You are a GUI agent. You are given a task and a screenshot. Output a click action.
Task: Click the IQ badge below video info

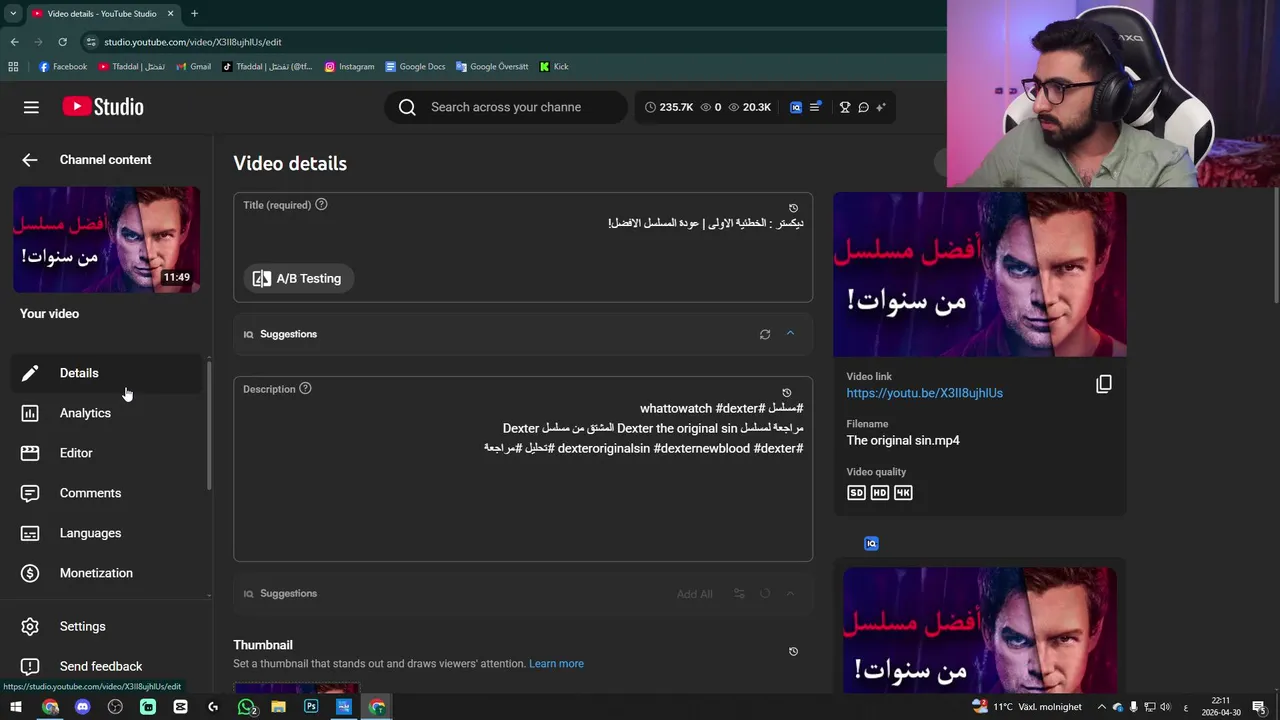click(x=871, y=544)
